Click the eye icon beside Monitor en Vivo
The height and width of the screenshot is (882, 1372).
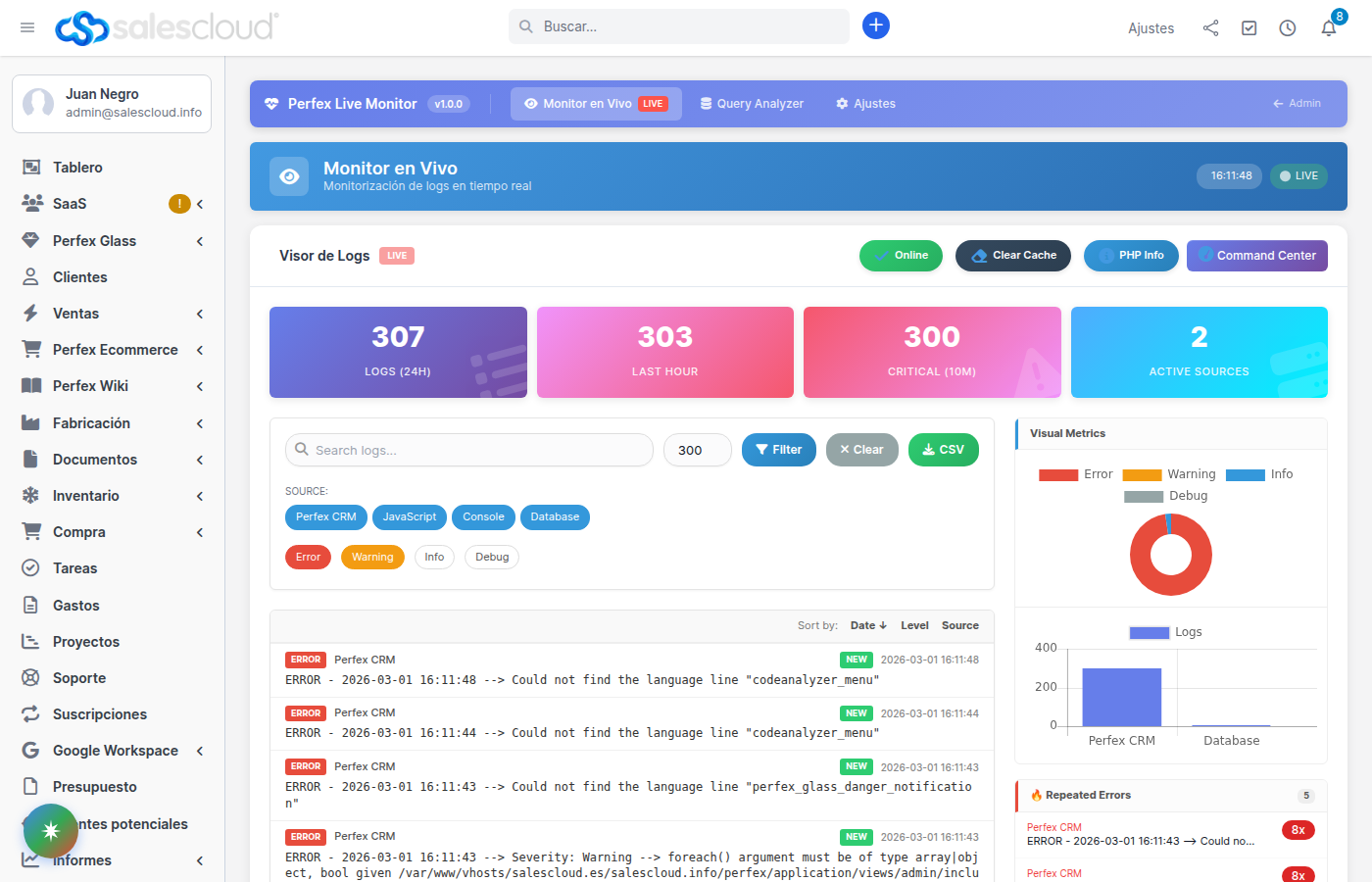tap(289, 176)
